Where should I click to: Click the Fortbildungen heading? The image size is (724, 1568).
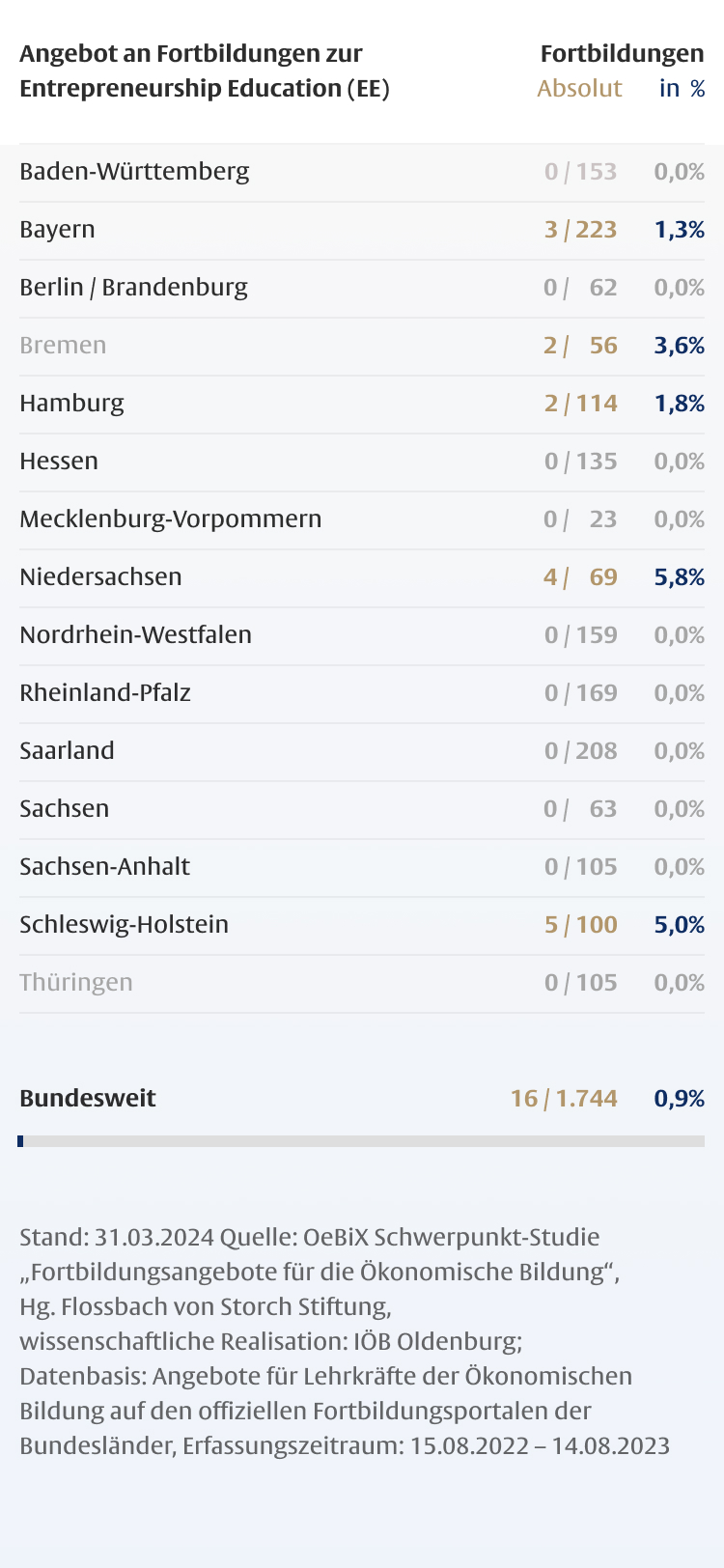[x=622, y=54]
